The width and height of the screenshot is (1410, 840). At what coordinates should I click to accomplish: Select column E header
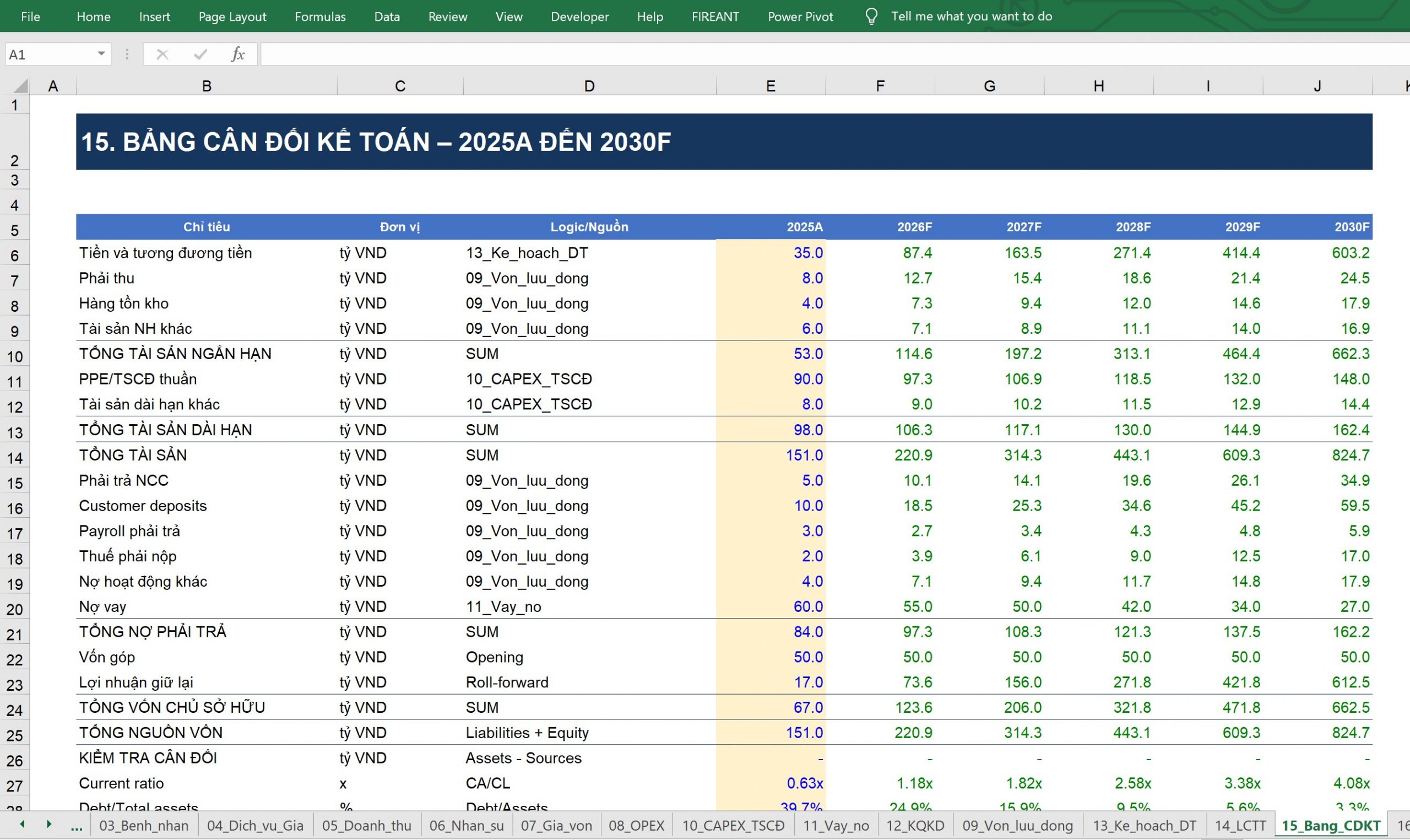(771, 85)
